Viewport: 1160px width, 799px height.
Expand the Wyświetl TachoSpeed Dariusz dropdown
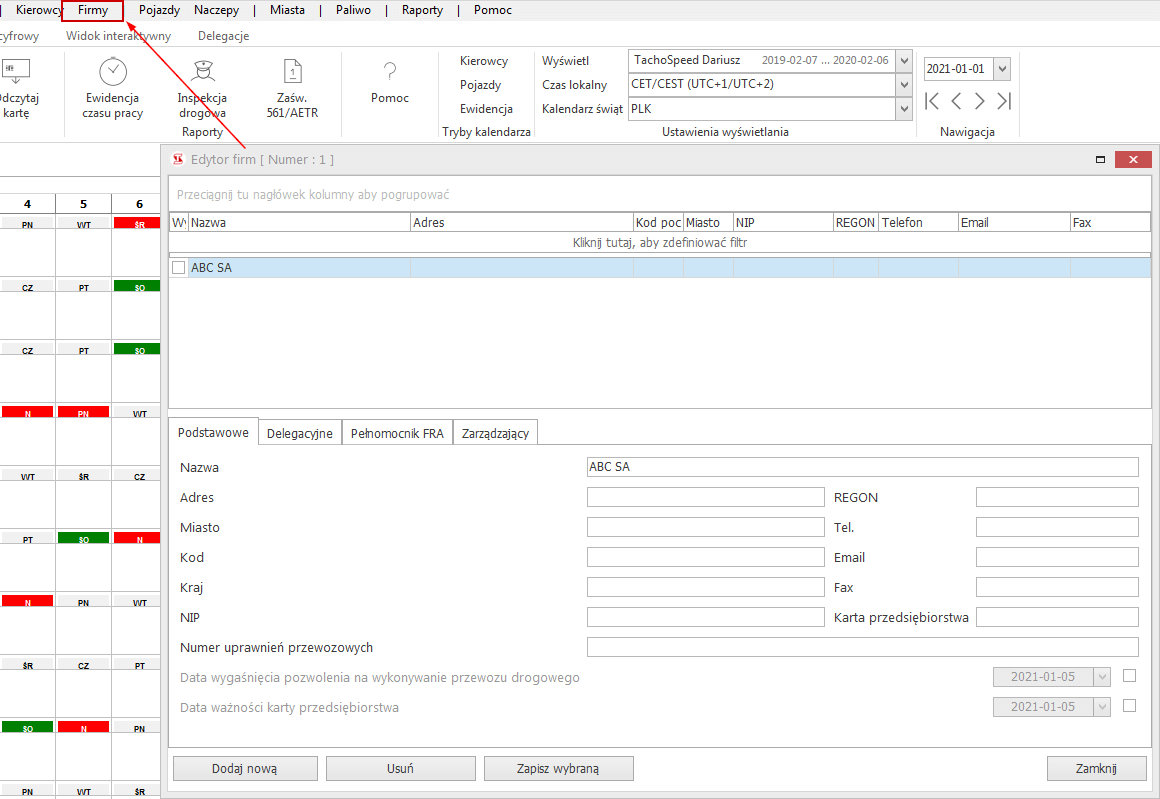click(x=904, y=61)
